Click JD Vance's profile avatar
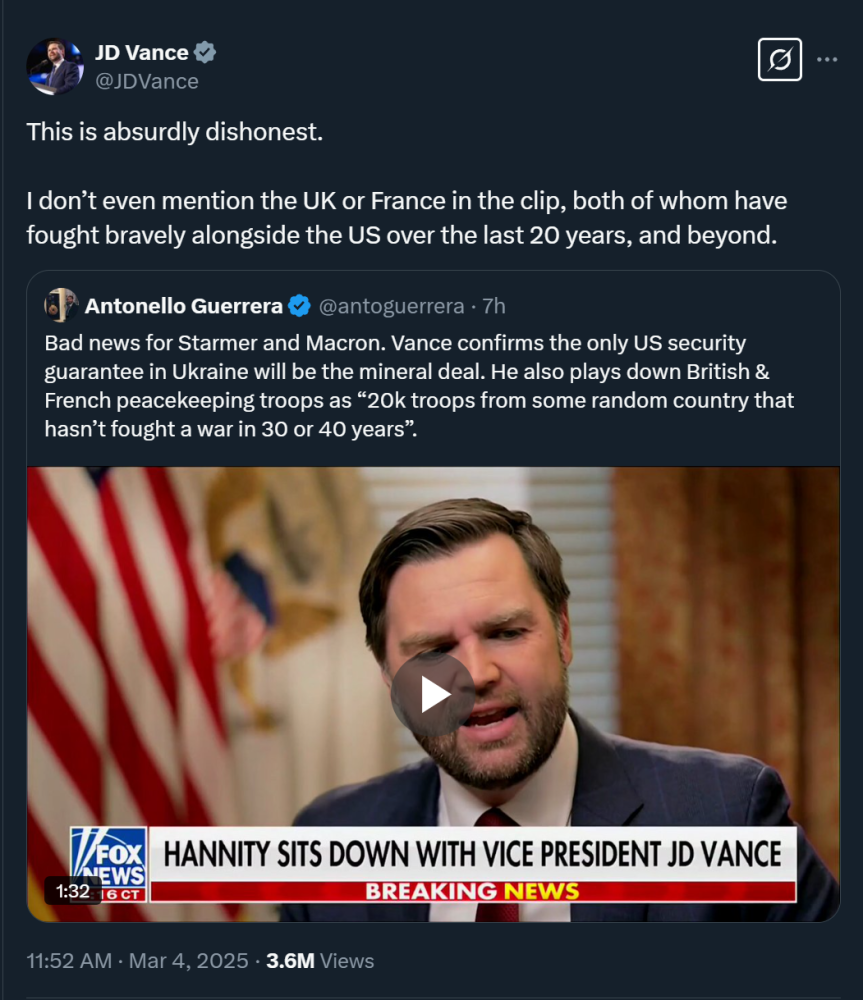863x1000 pixels. click(54, 67)
